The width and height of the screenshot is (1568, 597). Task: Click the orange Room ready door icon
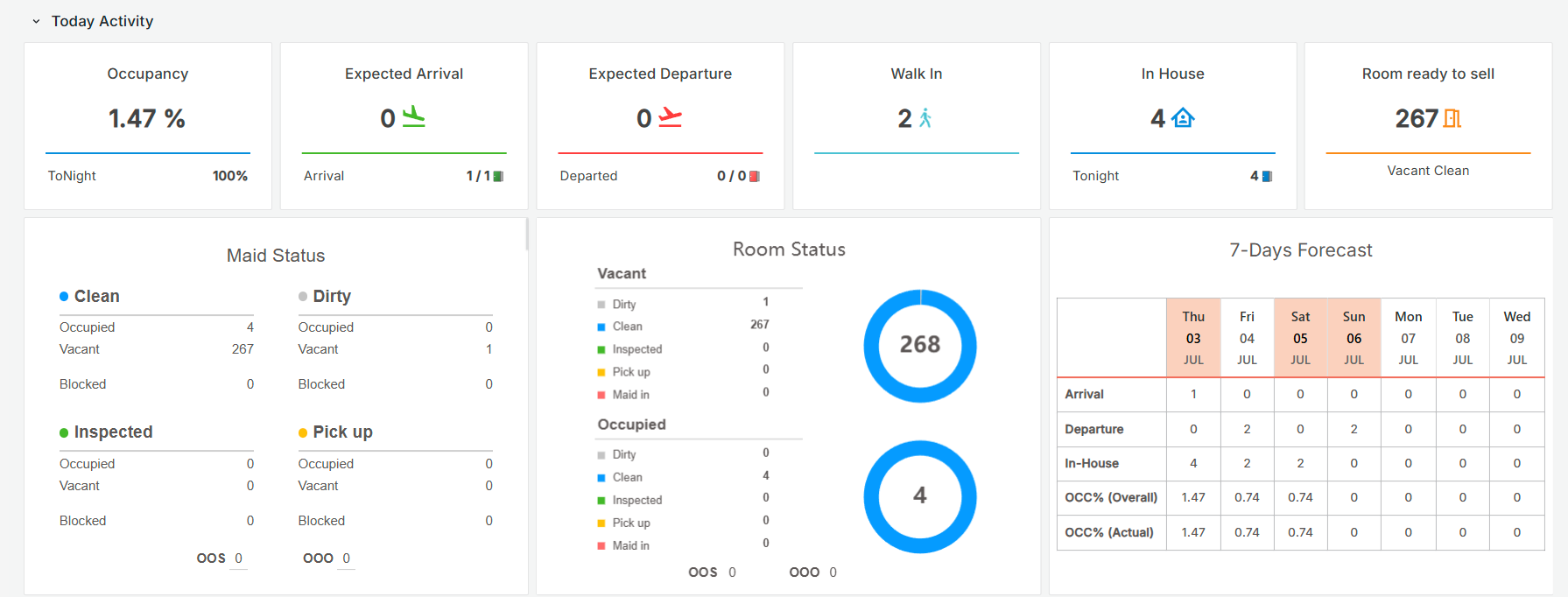[x=1452, y=118]
